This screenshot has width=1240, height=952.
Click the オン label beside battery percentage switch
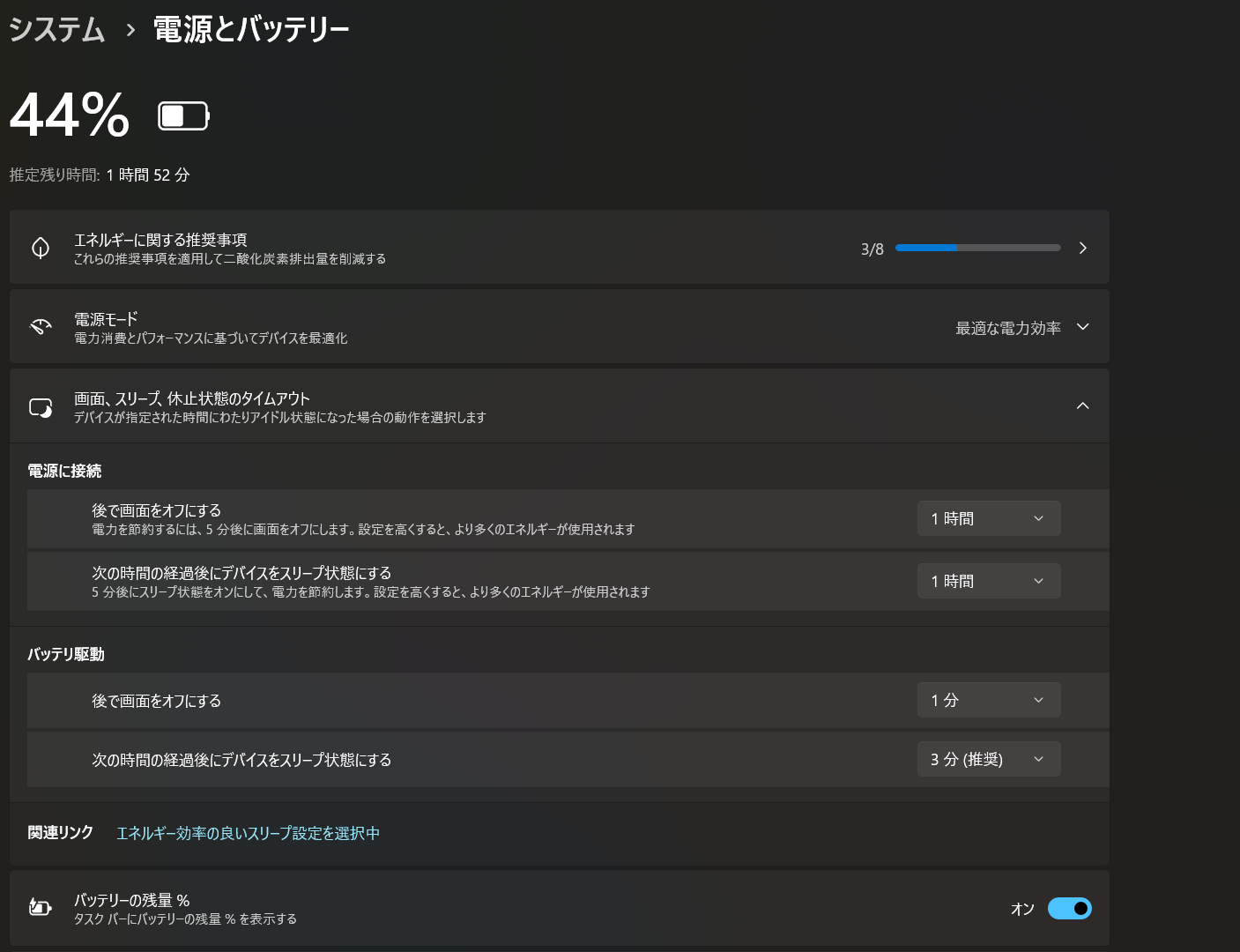point(1022,909)
